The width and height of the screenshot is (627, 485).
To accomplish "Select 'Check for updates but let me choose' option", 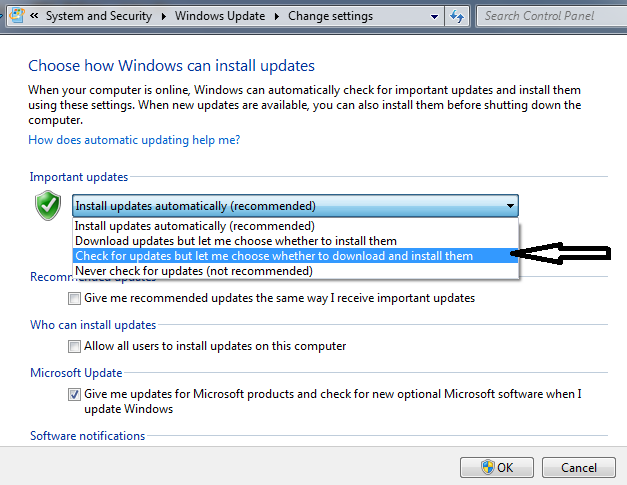I will [295, 256].
